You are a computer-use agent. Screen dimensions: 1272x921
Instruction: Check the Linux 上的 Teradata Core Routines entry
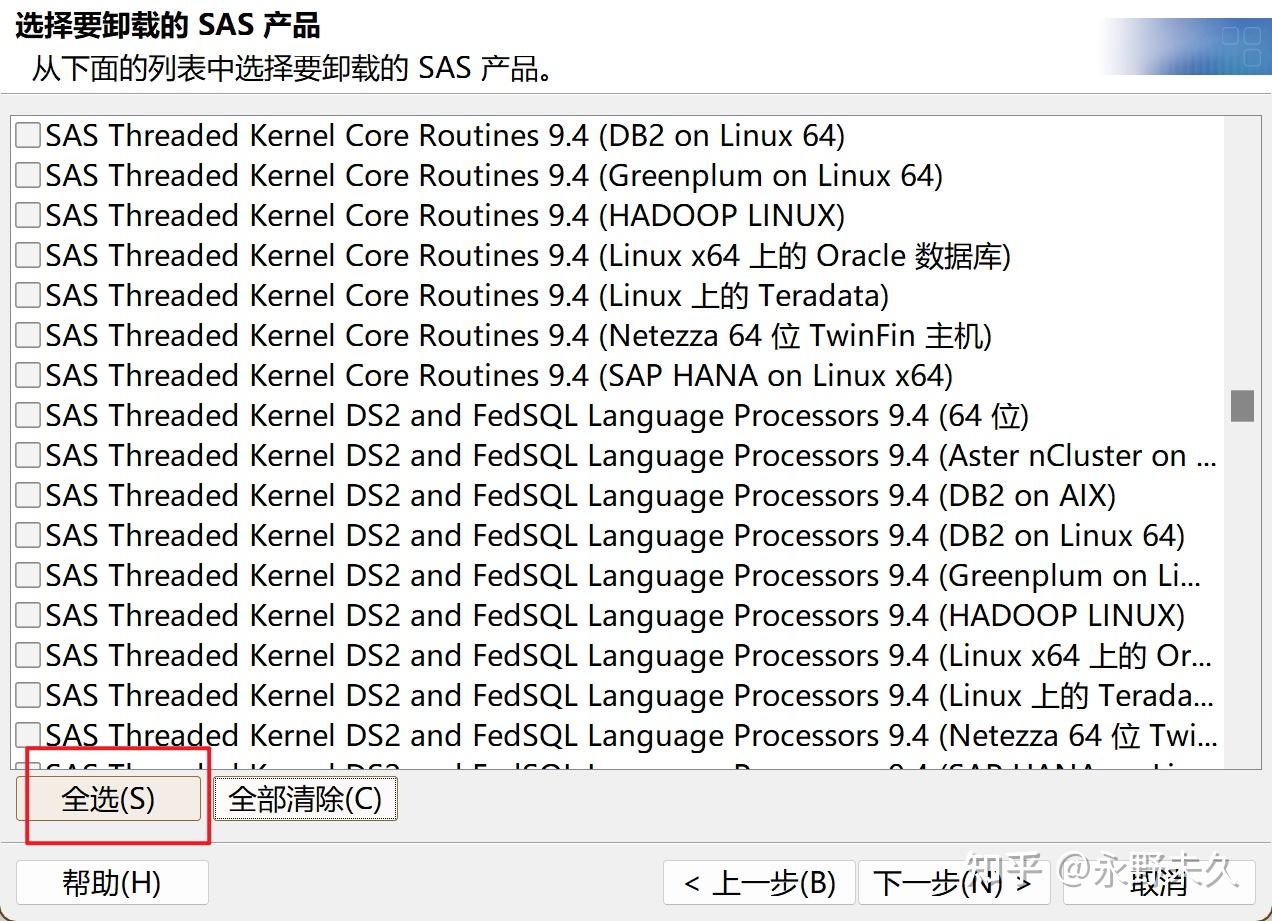pos(27,295)
